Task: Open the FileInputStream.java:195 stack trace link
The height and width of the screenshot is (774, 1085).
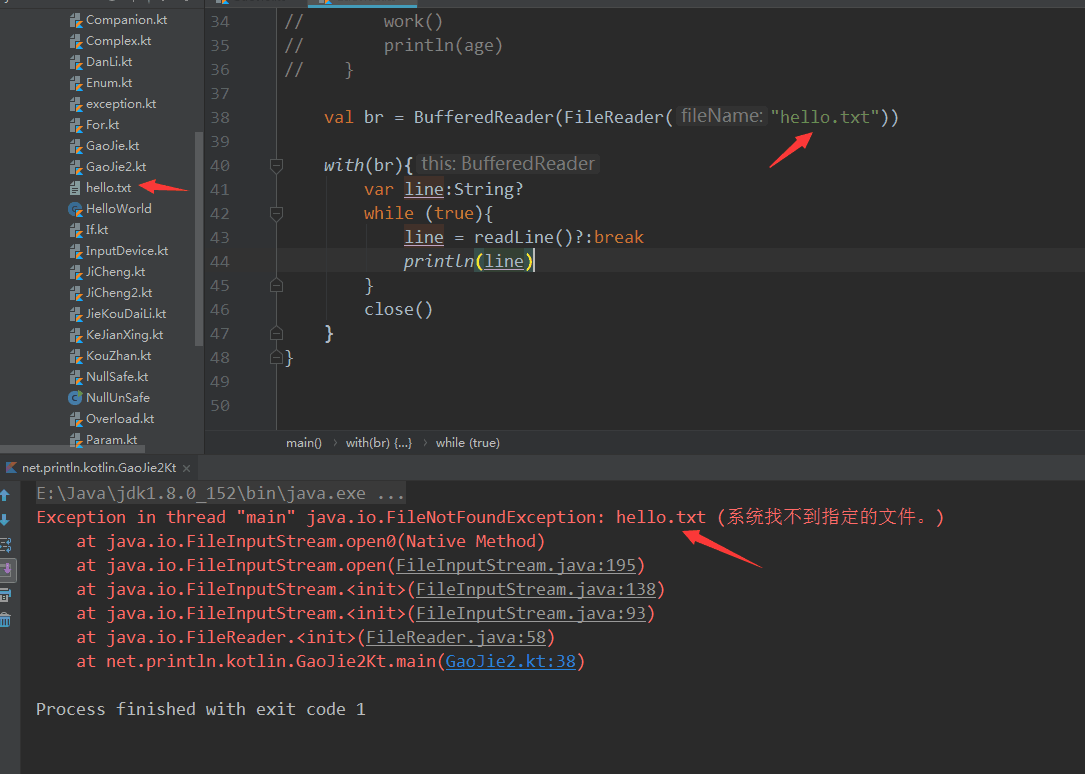Action: click(x=516, y=565)
